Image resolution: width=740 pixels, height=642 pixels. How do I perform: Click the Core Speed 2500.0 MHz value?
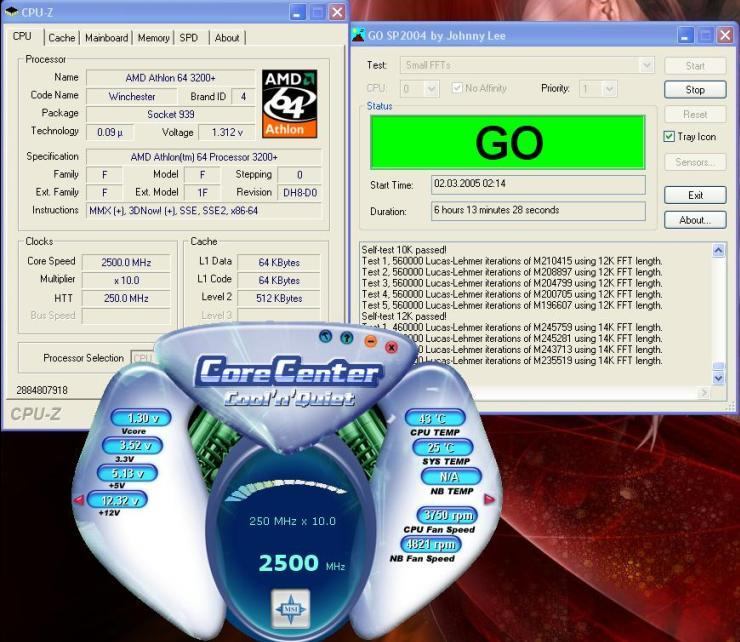[x=126, y=262]
